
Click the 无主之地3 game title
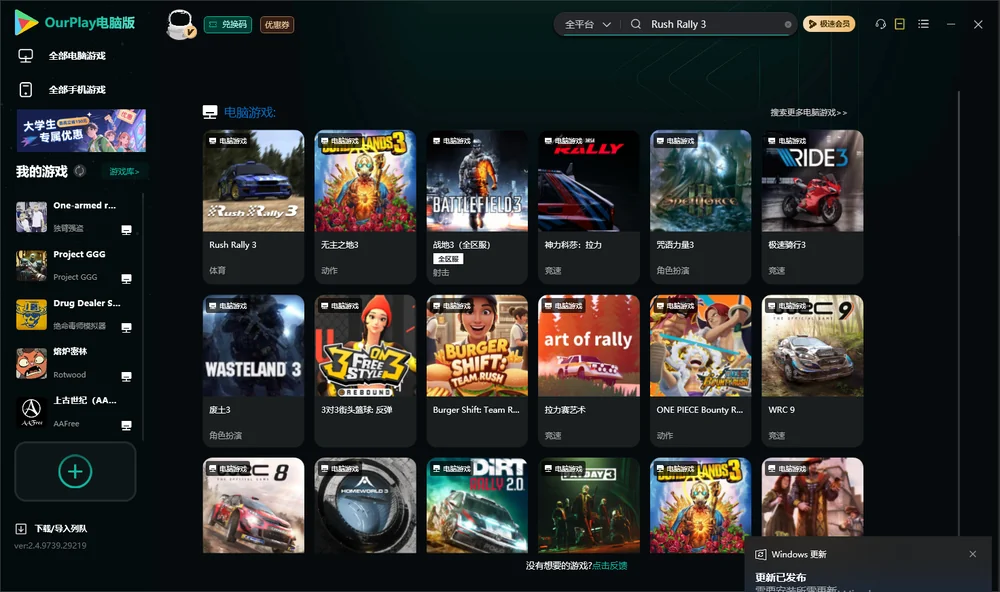click(x=340, y=245)
